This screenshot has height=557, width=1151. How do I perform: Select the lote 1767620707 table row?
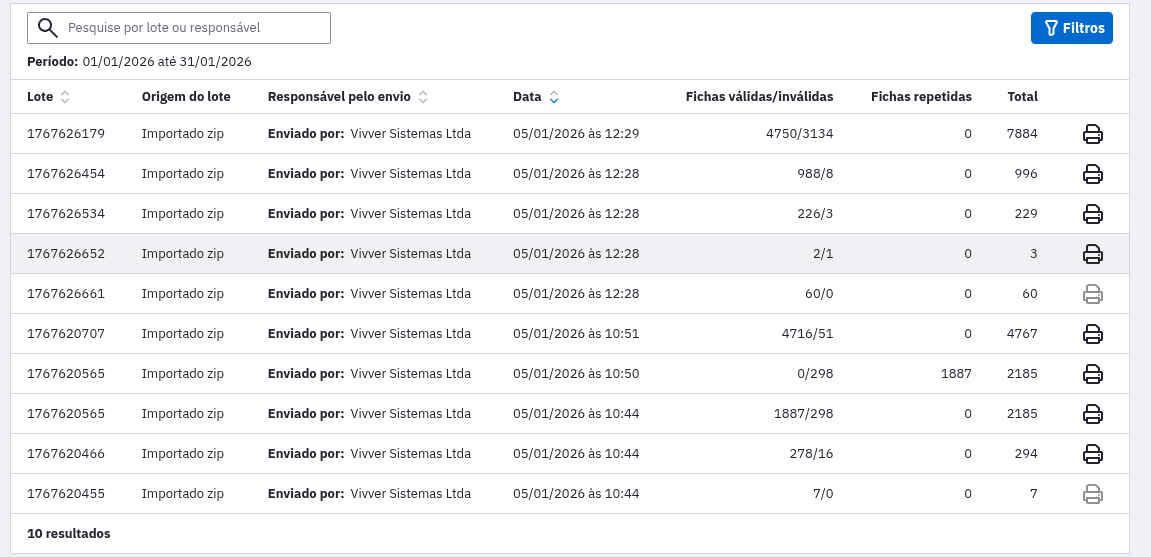(400, 334)
